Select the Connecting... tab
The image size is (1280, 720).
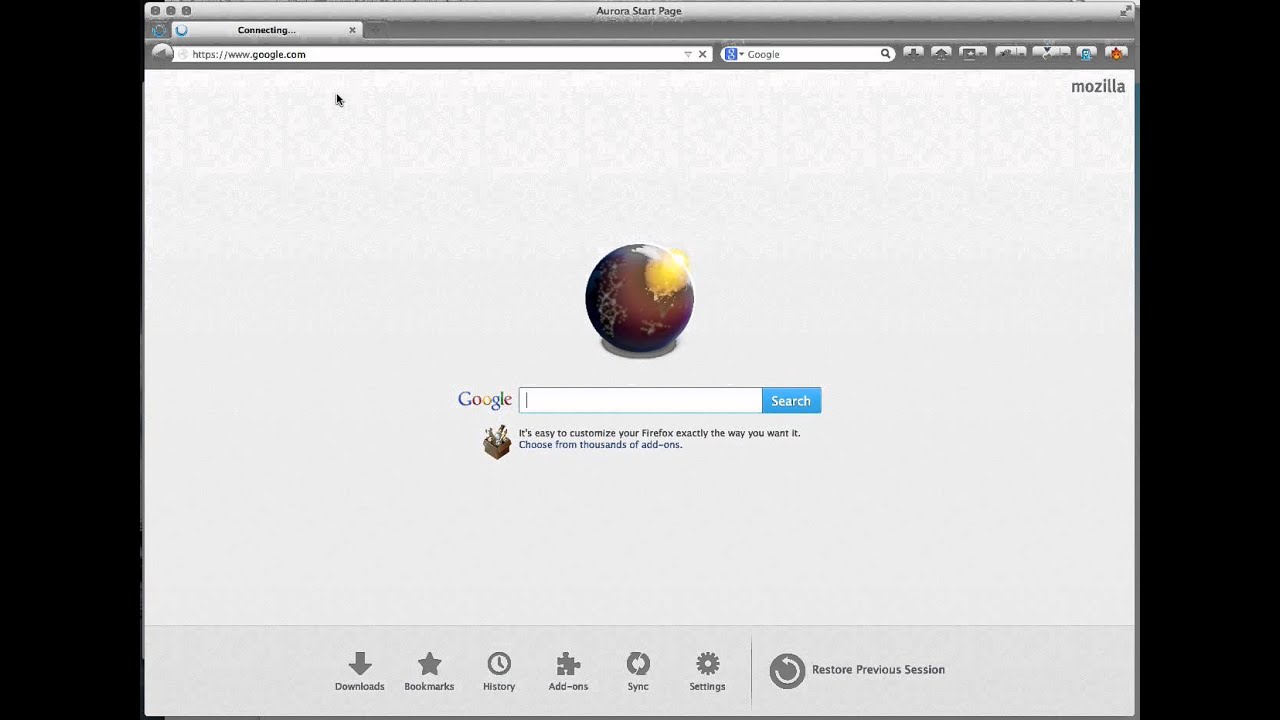(x=266, y=30)
